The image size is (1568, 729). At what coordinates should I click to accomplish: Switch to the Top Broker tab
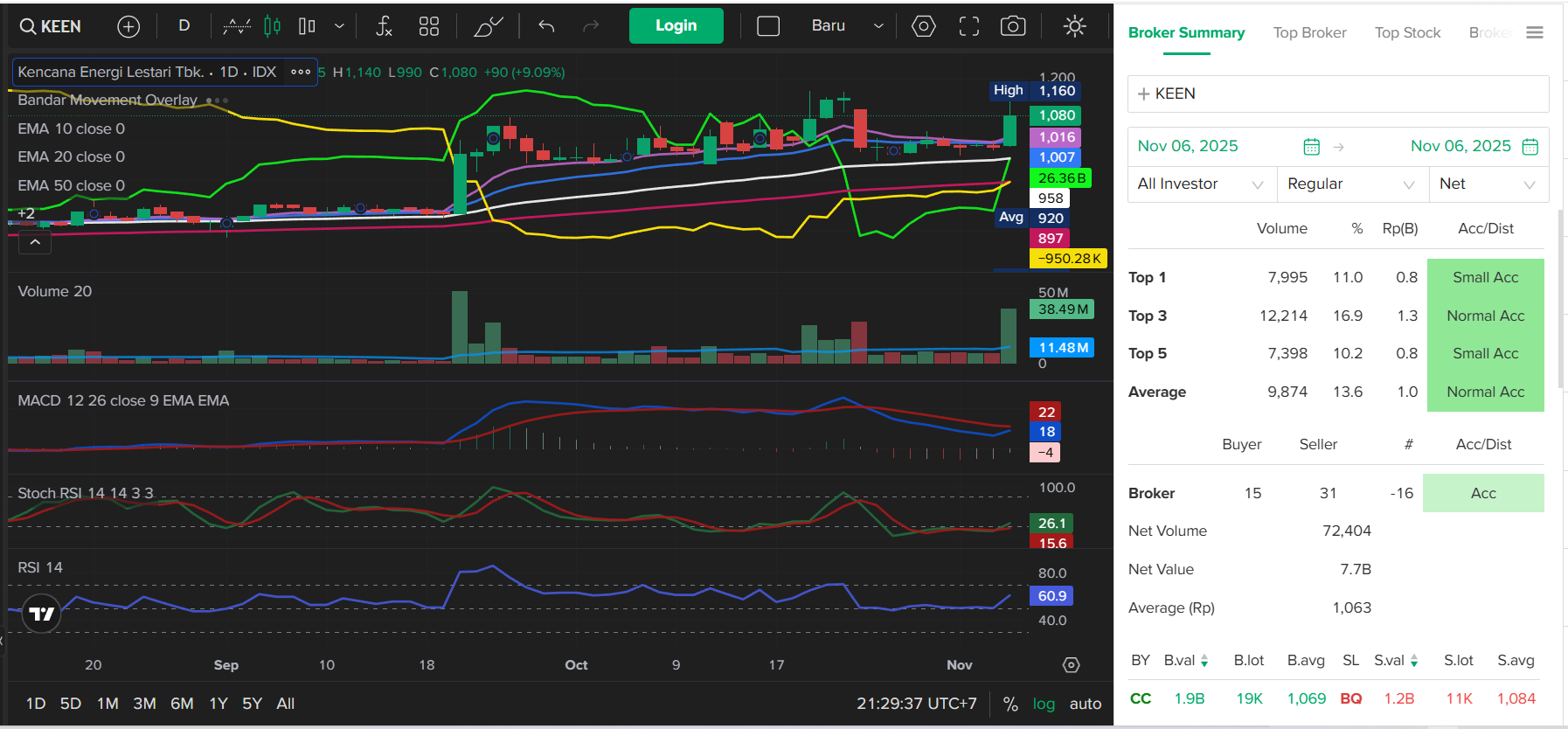tap(1309, 33)
